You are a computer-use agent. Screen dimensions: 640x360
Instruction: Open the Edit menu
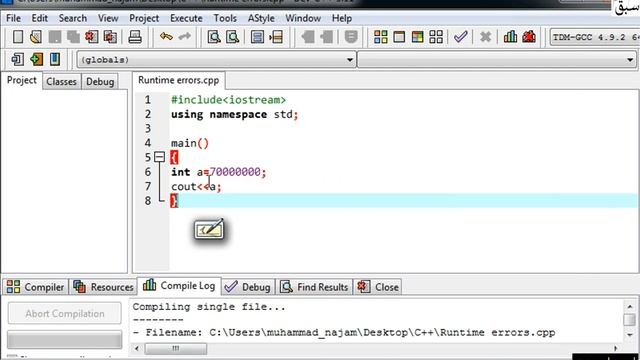pos(40,18)
